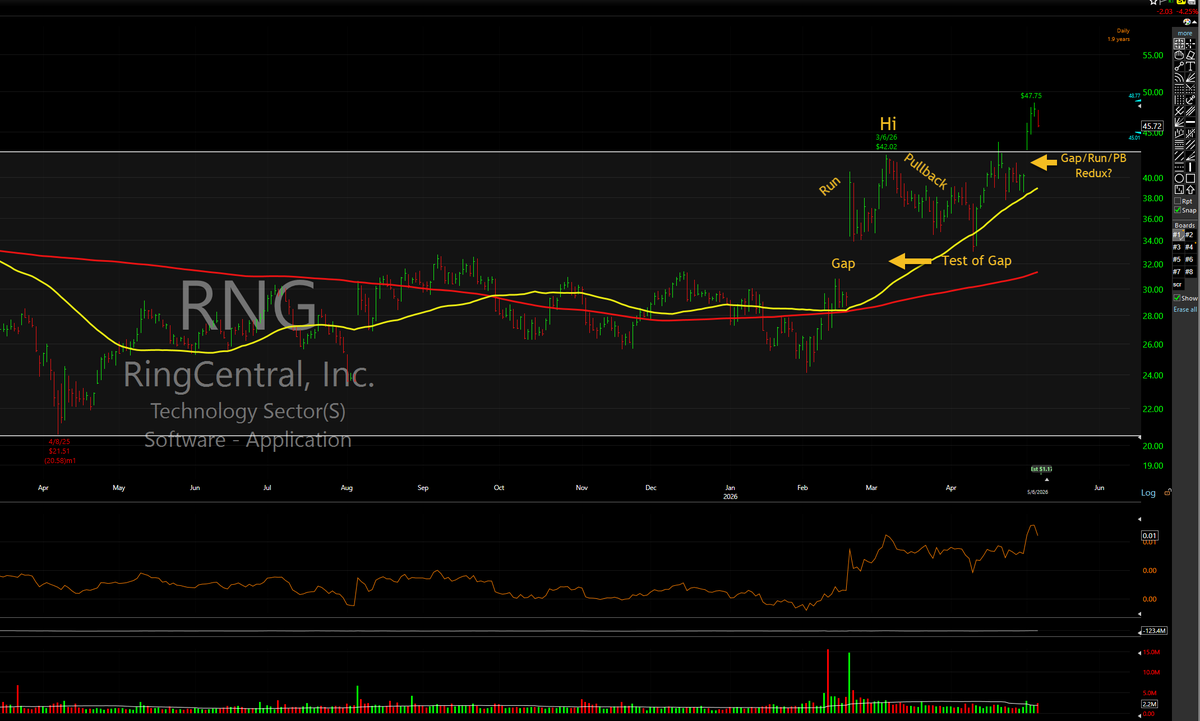
Task: Click the scr button under boards
Action: 1178,284
